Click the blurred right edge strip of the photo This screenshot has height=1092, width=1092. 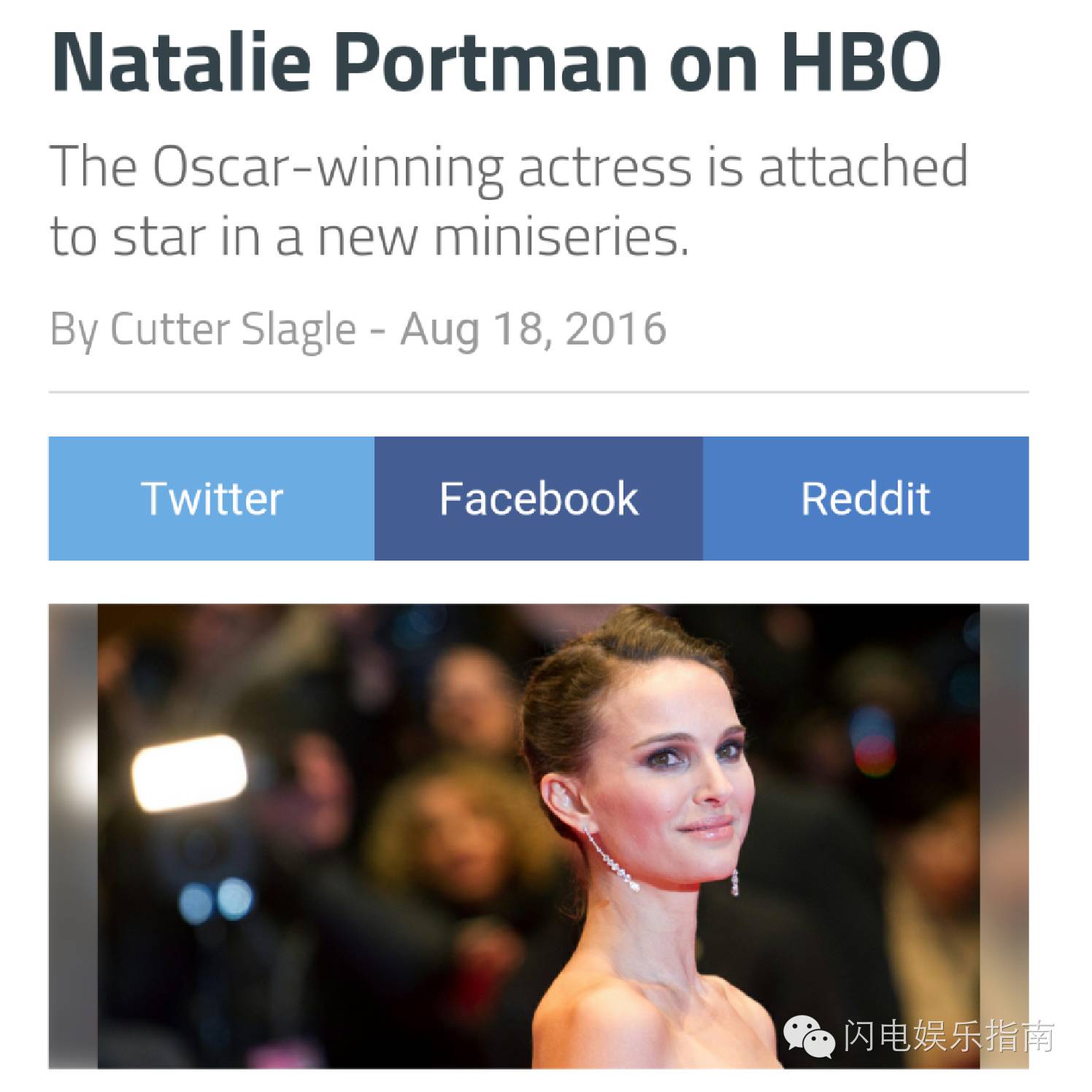(x=1004, y=836)
